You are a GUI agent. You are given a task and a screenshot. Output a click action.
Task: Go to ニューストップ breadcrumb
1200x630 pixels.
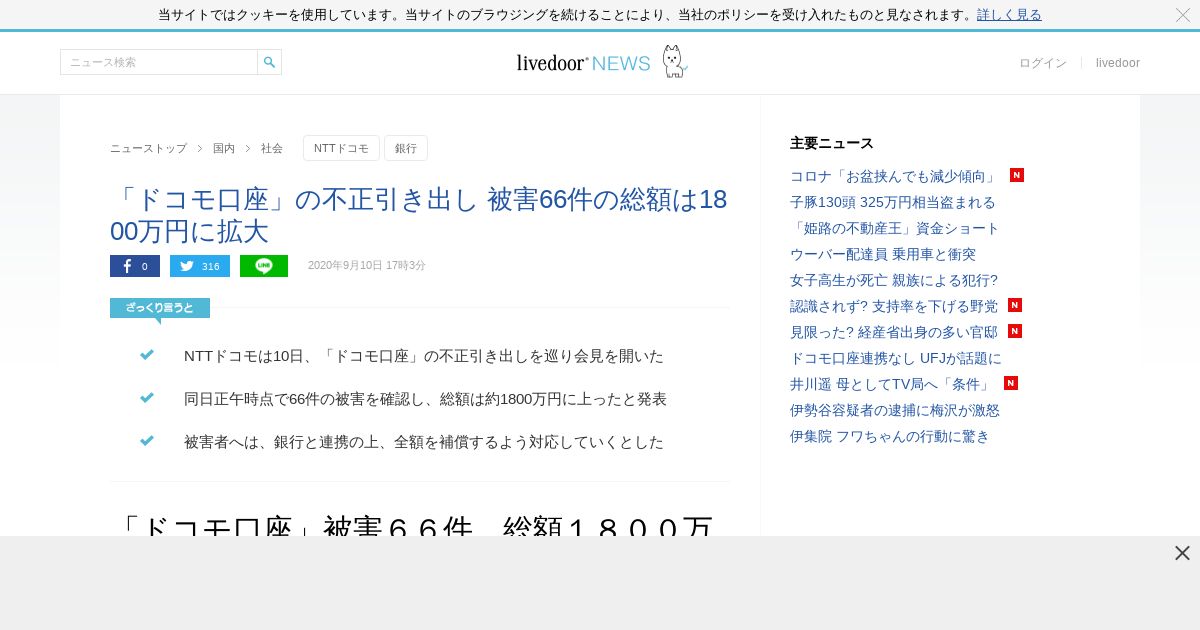(148, 148)
